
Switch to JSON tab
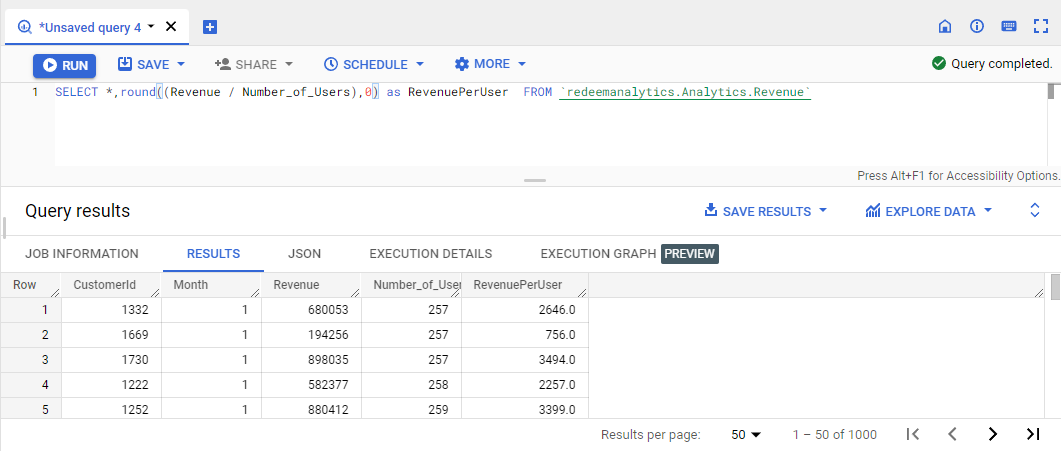pos(304,254)
